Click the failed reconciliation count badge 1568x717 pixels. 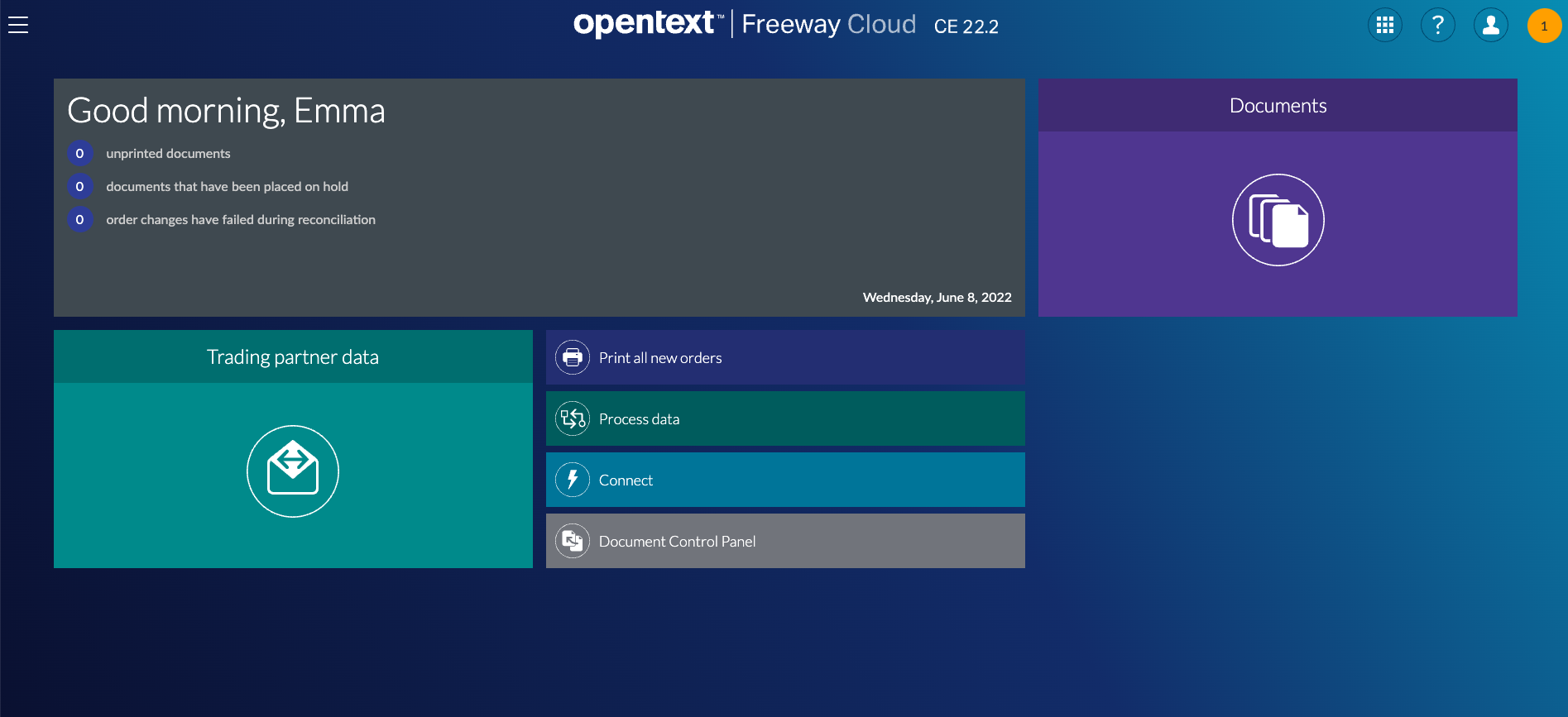pyautogui.click(x=80, y=219)
